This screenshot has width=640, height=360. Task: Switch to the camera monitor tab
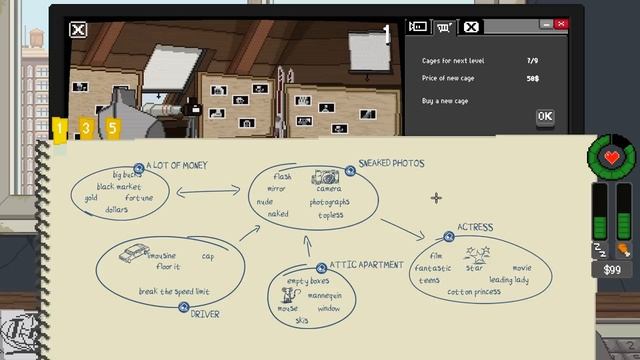click(x=418, y=27)
